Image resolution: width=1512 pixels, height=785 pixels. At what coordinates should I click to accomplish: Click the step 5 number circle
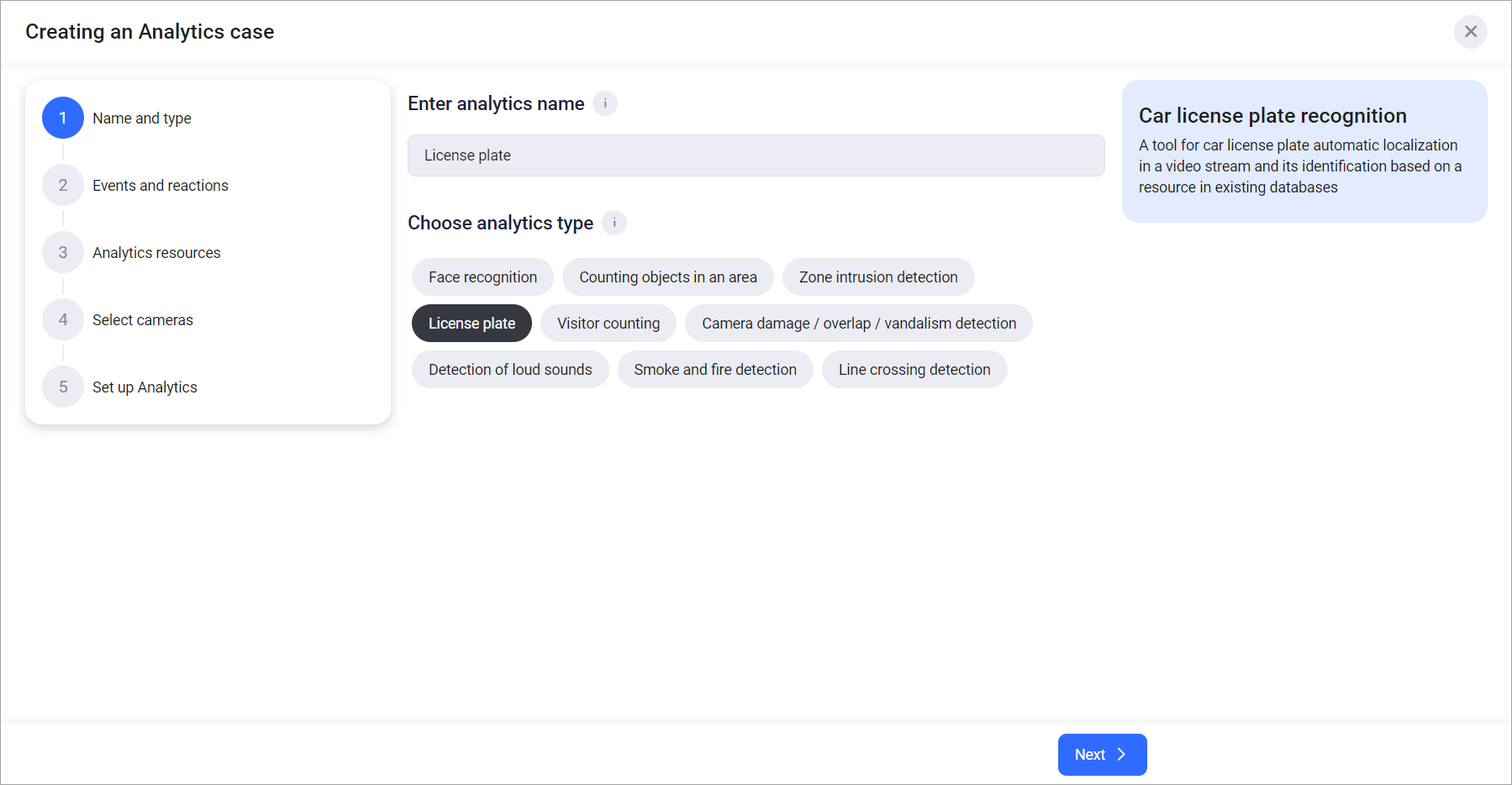(63, 387)
